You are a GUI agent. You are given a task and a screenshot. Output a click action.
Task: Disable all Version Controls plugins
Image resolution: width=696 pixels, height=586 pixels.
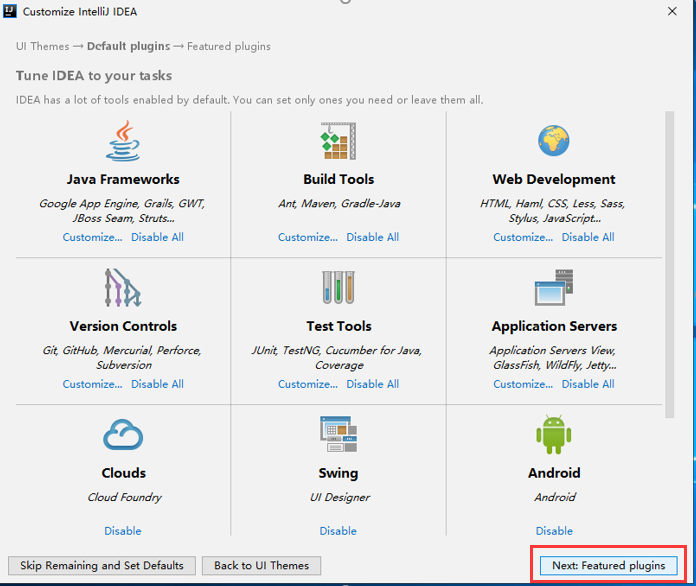[x=157, y=384]
